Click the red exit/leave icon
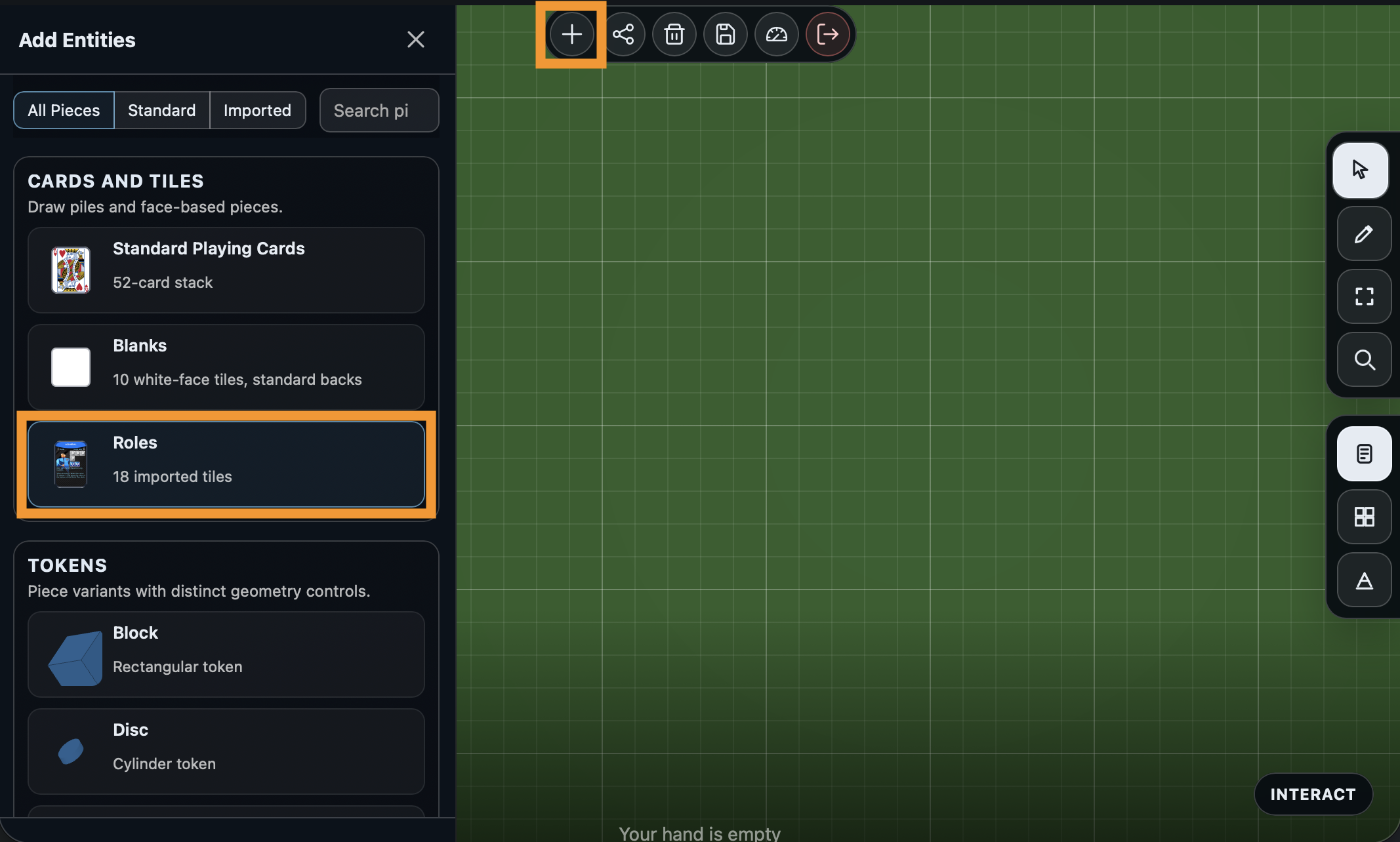The image size is (1400, 842). pos(828,34)
